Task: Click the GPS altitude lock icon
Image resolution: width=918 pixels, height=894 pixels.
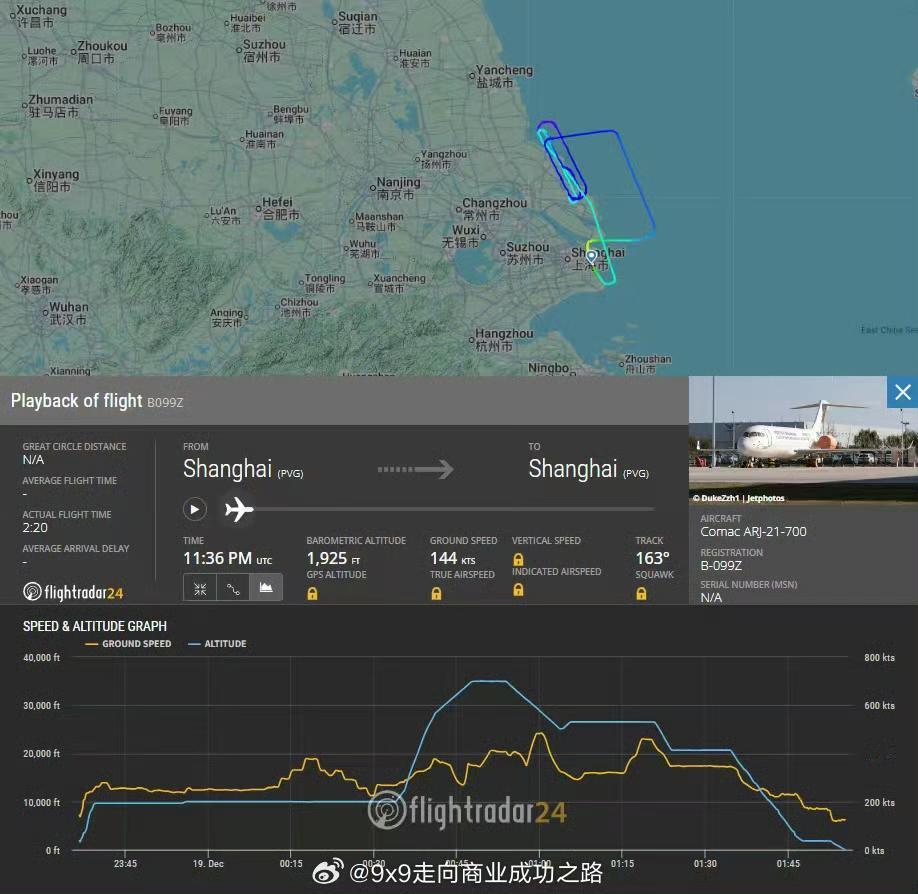Action: click(312, 594)
